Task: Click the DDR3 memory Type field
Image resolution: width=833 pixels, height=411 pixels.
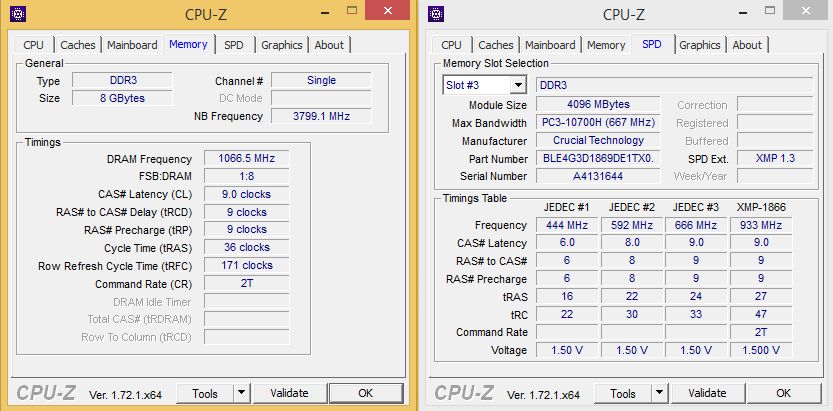Action: pos(122,80)
